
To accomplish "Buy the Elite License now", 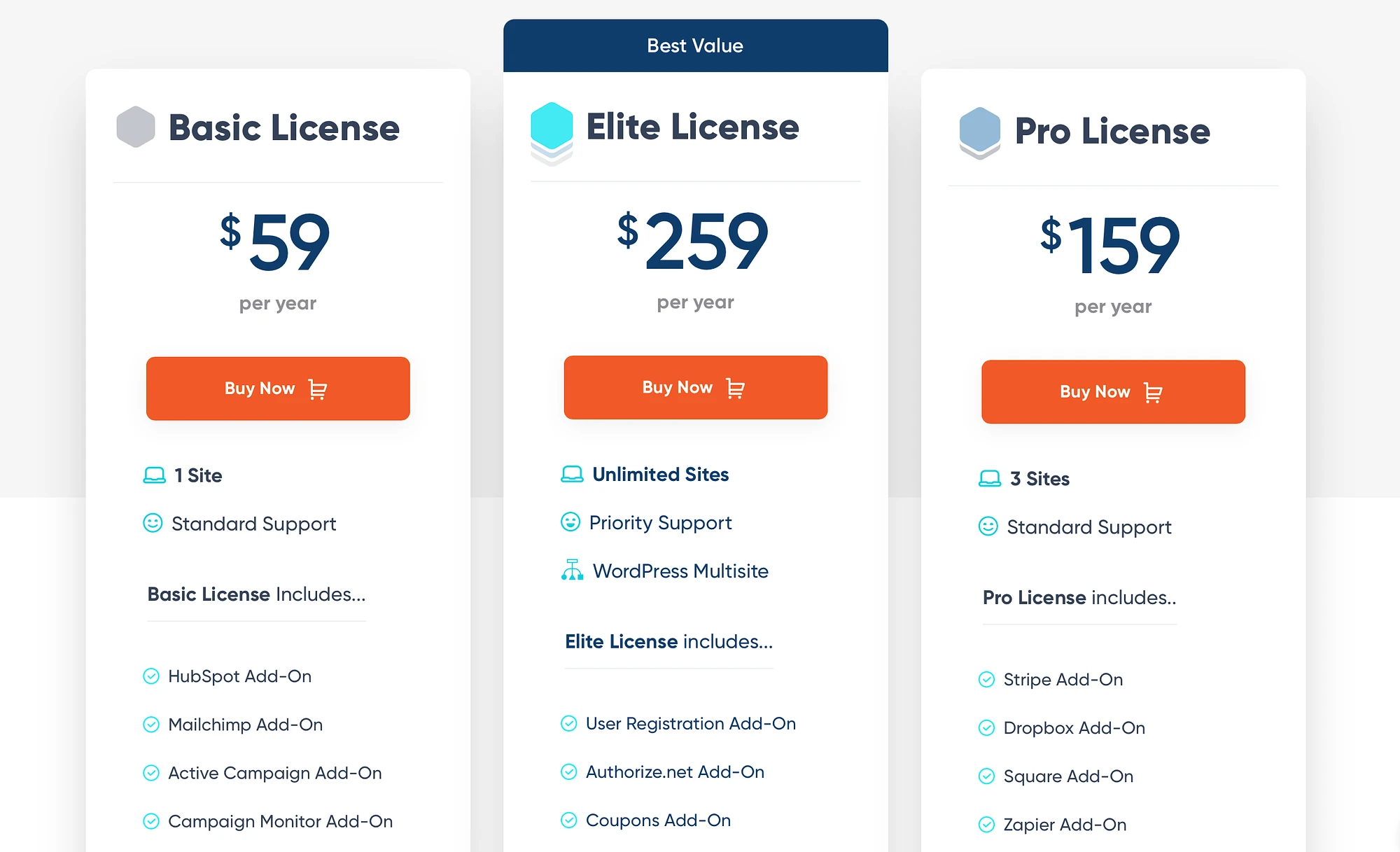I will point(696,387).
